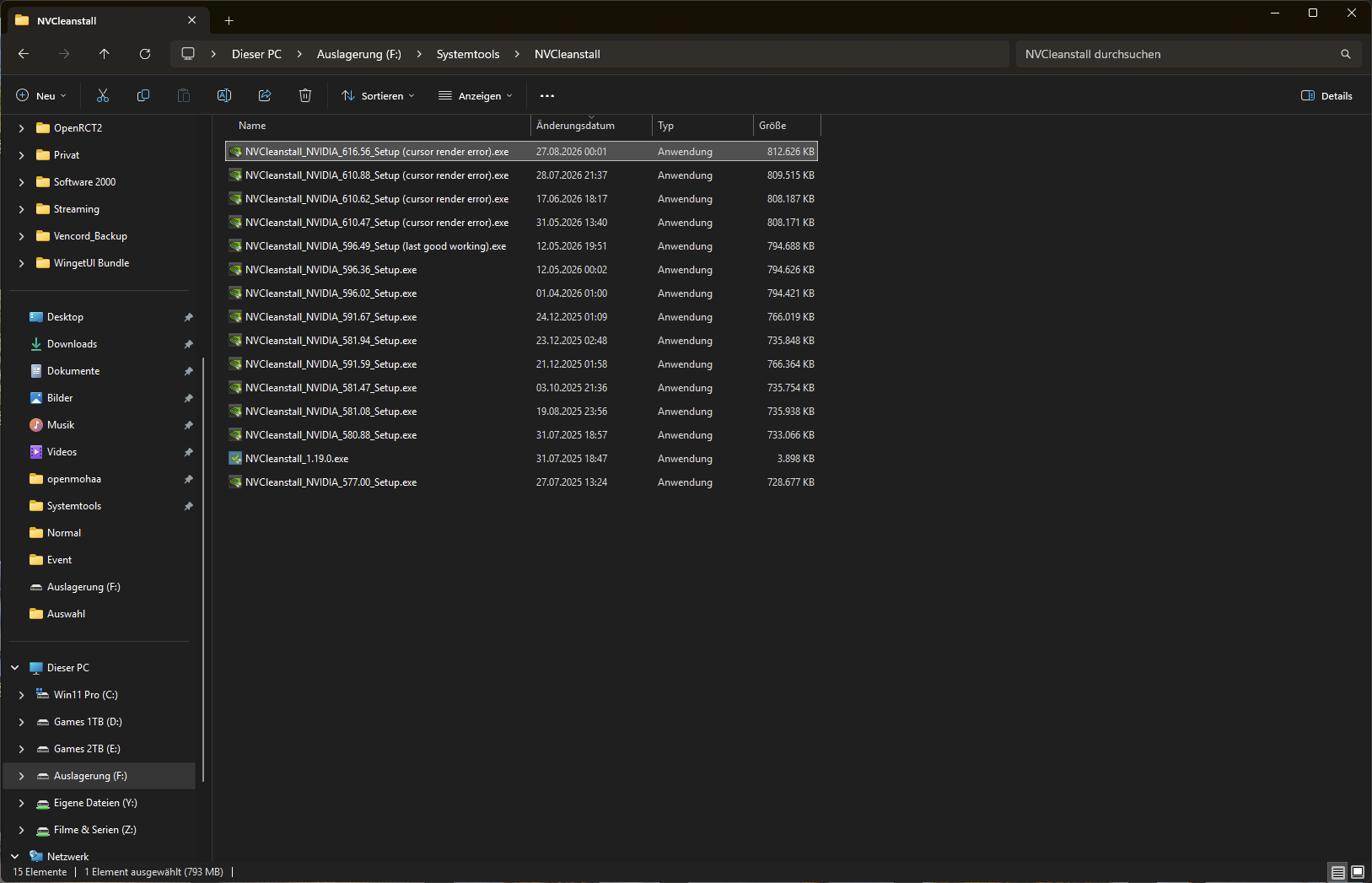Select the 610.88 cursor render error file
1372x883 pixels.
522,175
